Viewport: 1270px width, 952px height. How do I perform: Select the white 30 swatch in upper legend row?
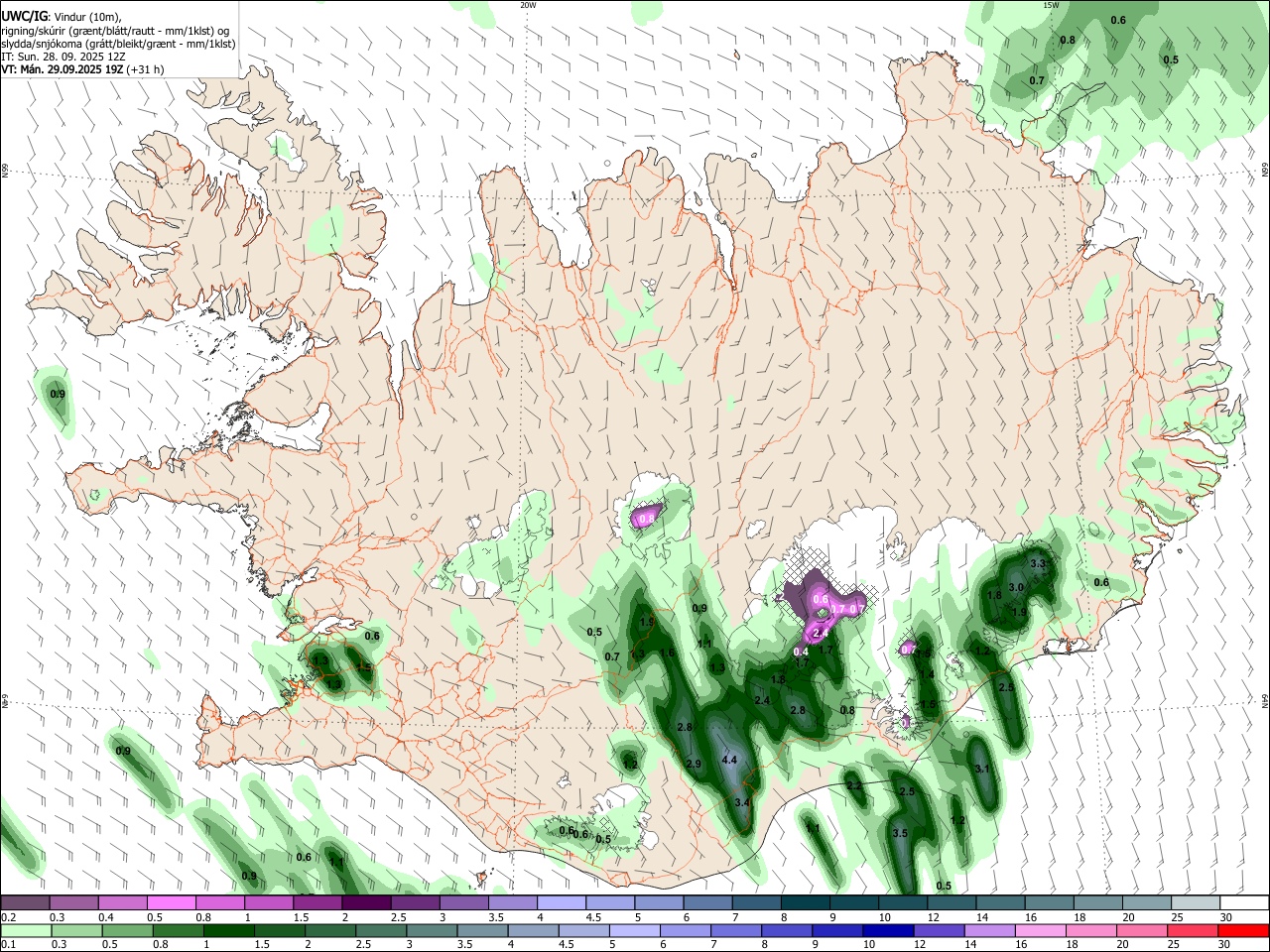click(1243, 903)
